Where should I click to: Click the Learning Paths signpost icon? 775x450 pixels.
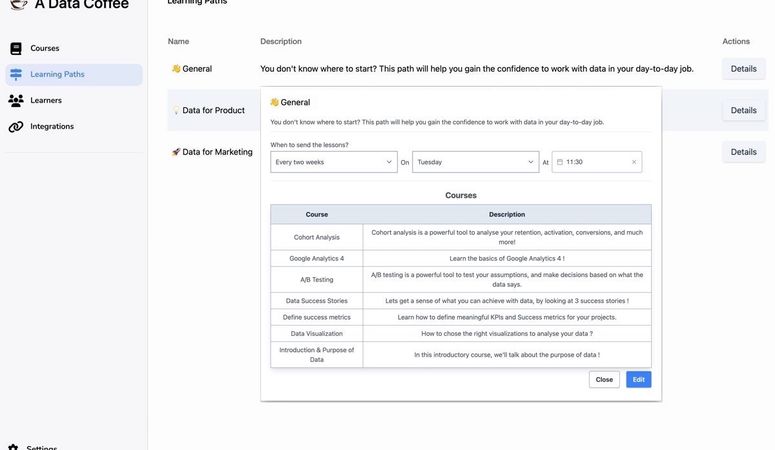point(16,74)
